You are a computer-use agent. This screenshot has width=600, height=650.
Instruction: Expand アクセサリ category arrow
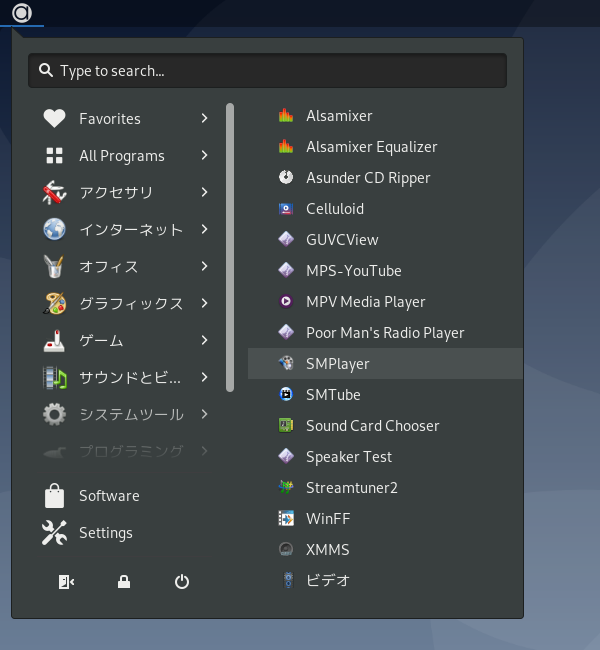click(204, 192)
